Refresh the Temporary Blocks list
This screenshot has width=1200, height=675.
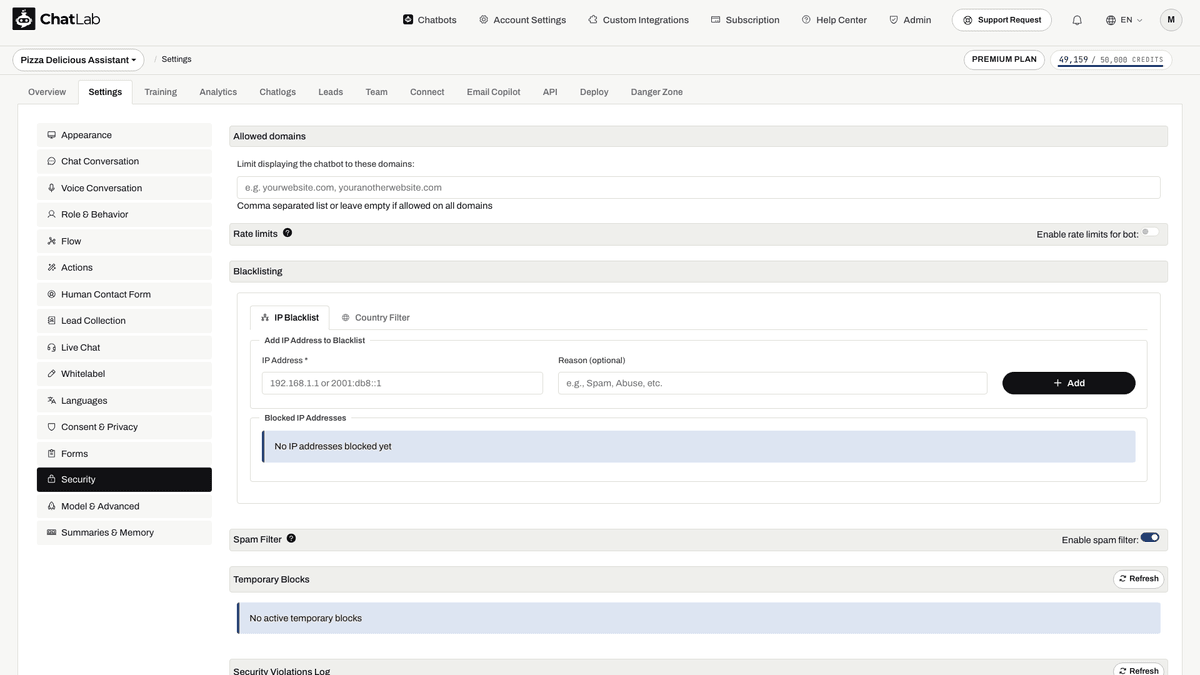(x=1138, y=579)
